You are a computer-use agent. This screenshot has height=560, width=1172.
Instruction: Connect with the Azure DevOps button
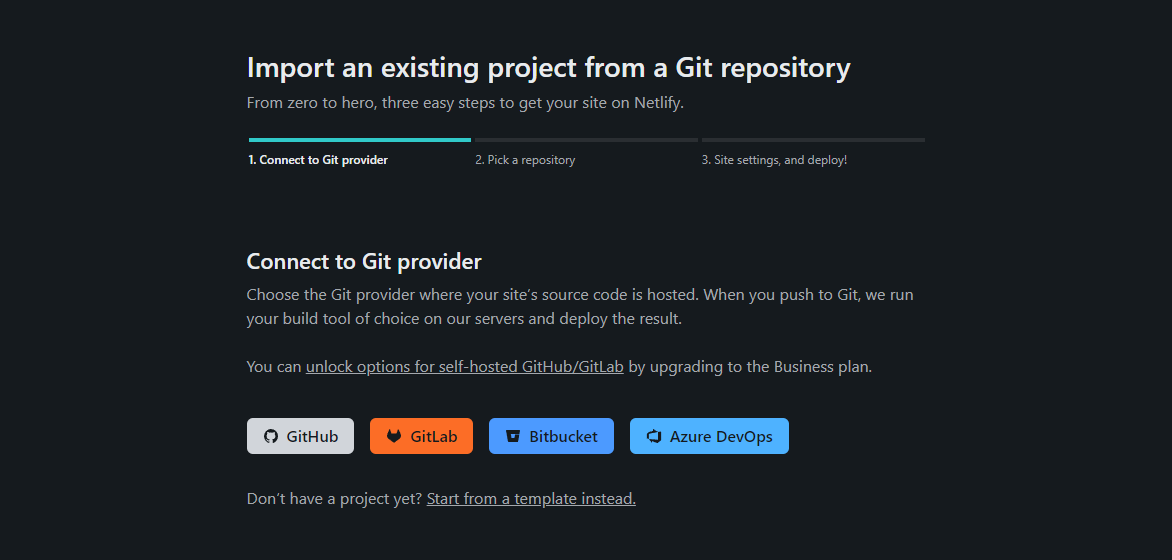click(x=709, y=436)
